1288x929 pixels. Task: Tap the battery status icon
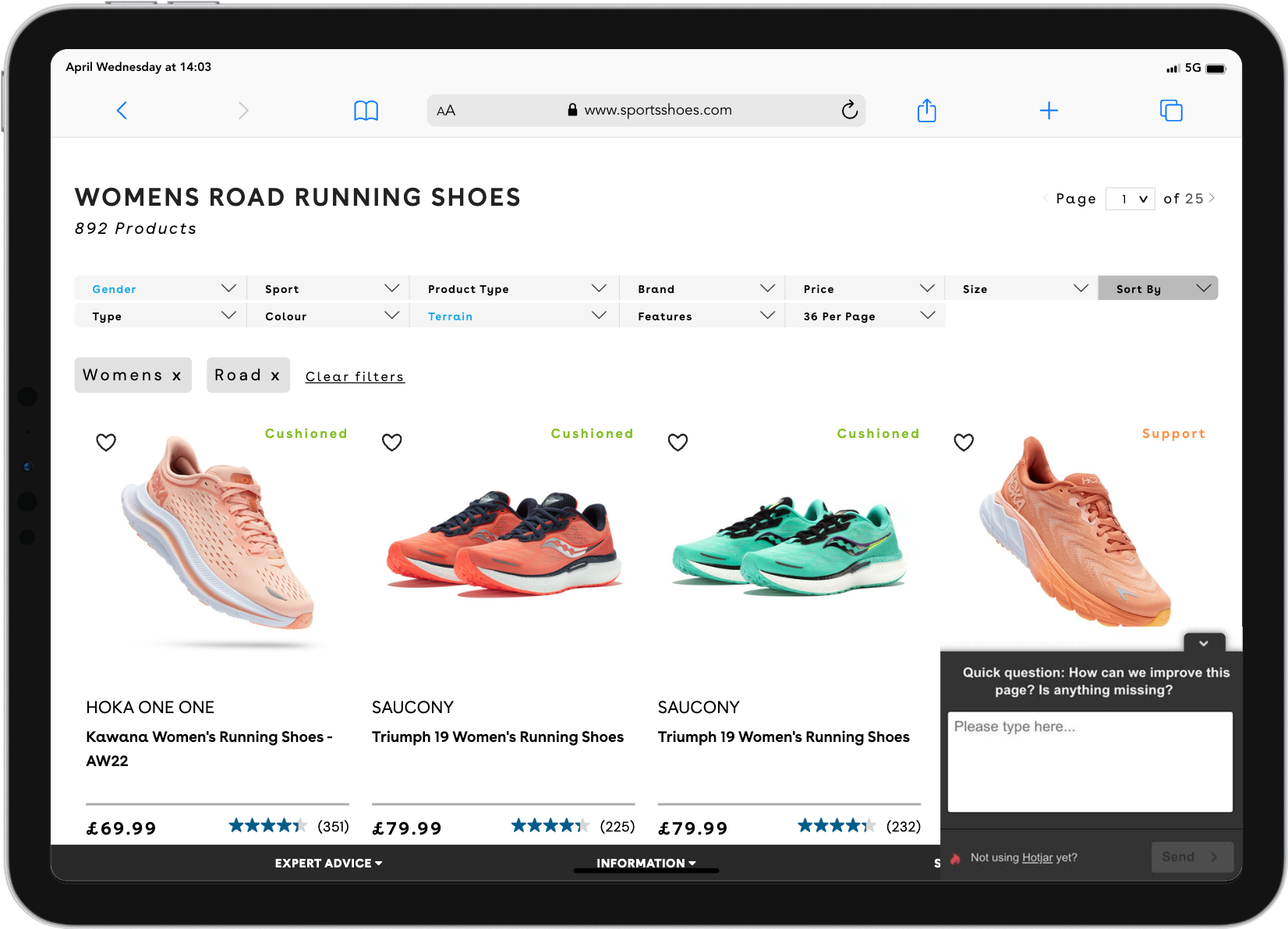coord(1215,69)
